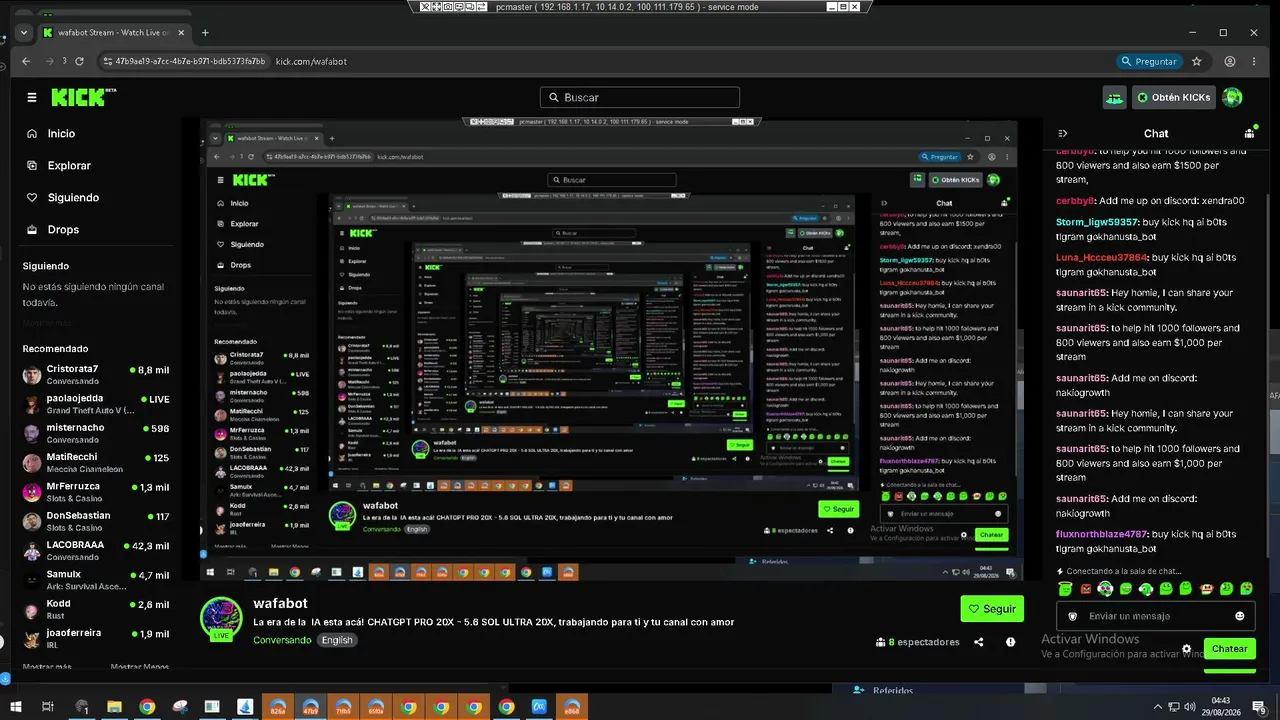This screenshot has width=1280, height=720.
Task: Open recommended channel Cristorata7
Action: 96,375
